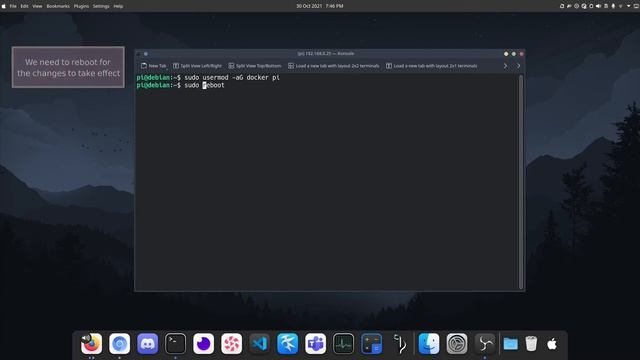Launch Visual Studio Code from dock
Image resolution: width=640 pixels, height=360 pixels.
coord(260,344)
